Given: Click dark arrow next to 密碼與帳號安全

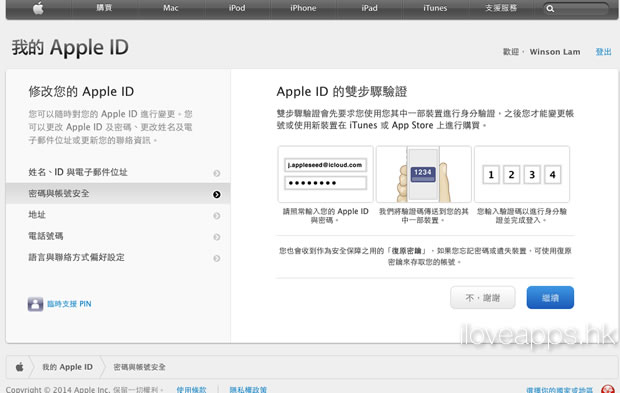Looking at the screenshot, I should [x=217, y=194].
